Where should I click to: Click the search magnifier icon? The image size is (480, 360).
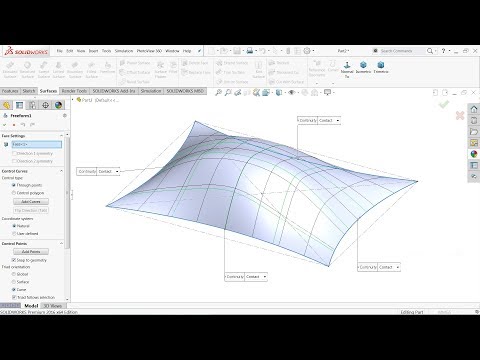tap(430, 51)
